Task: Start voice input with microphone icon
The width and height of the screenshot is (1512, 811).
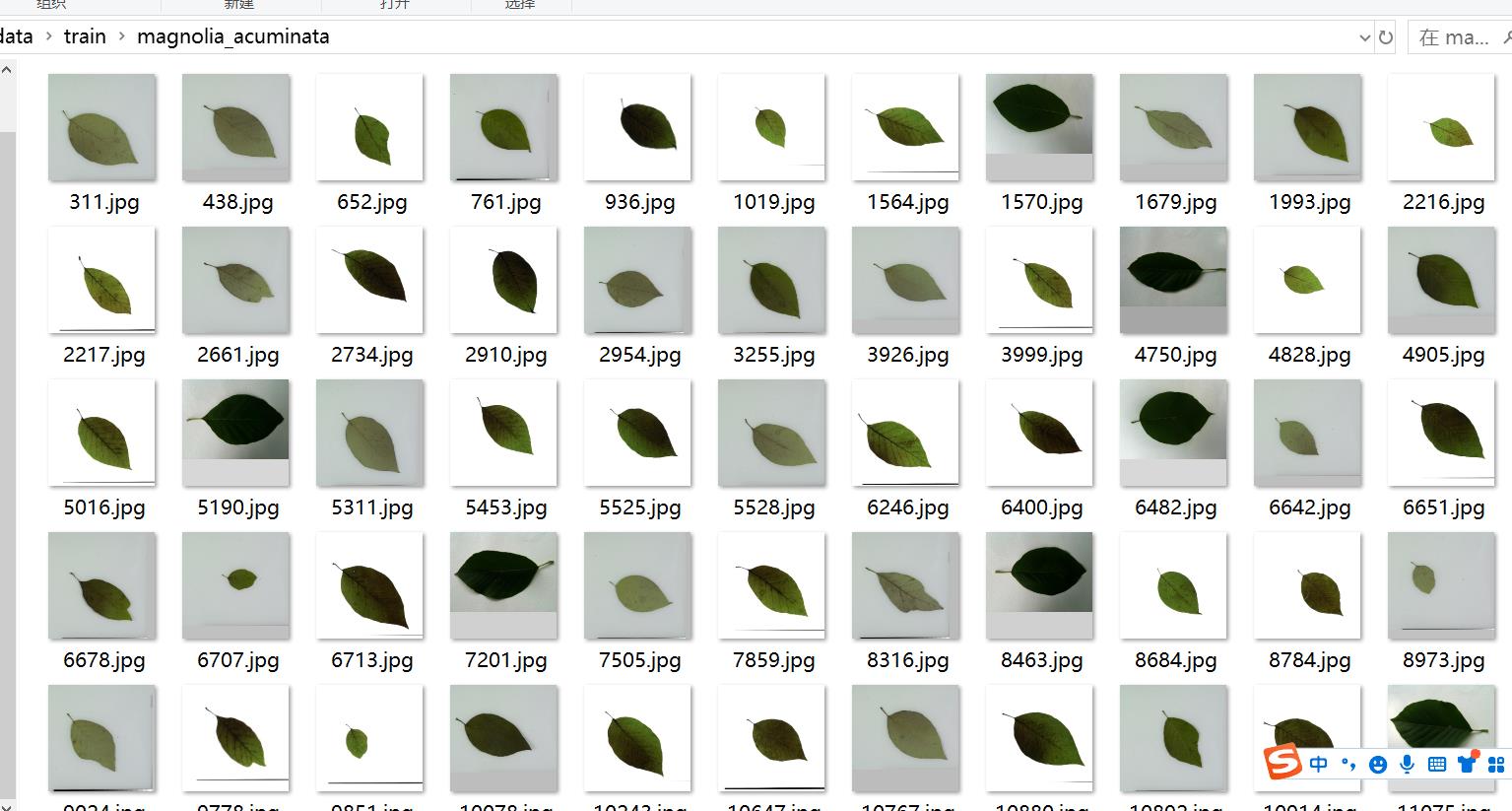Action: [x=1408, y=764]
